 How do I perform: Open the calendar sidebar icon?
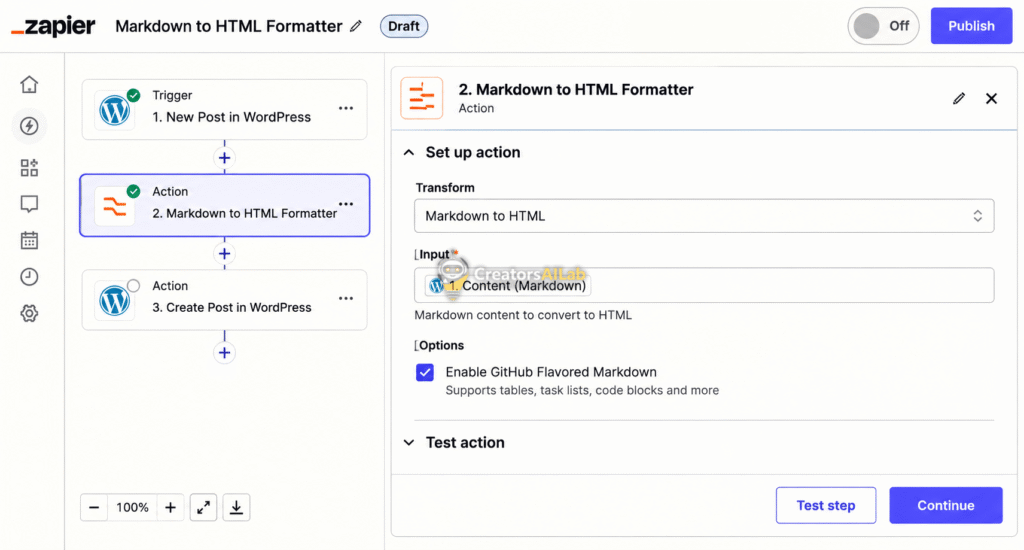pyautogui.click(x=29, y=240)
